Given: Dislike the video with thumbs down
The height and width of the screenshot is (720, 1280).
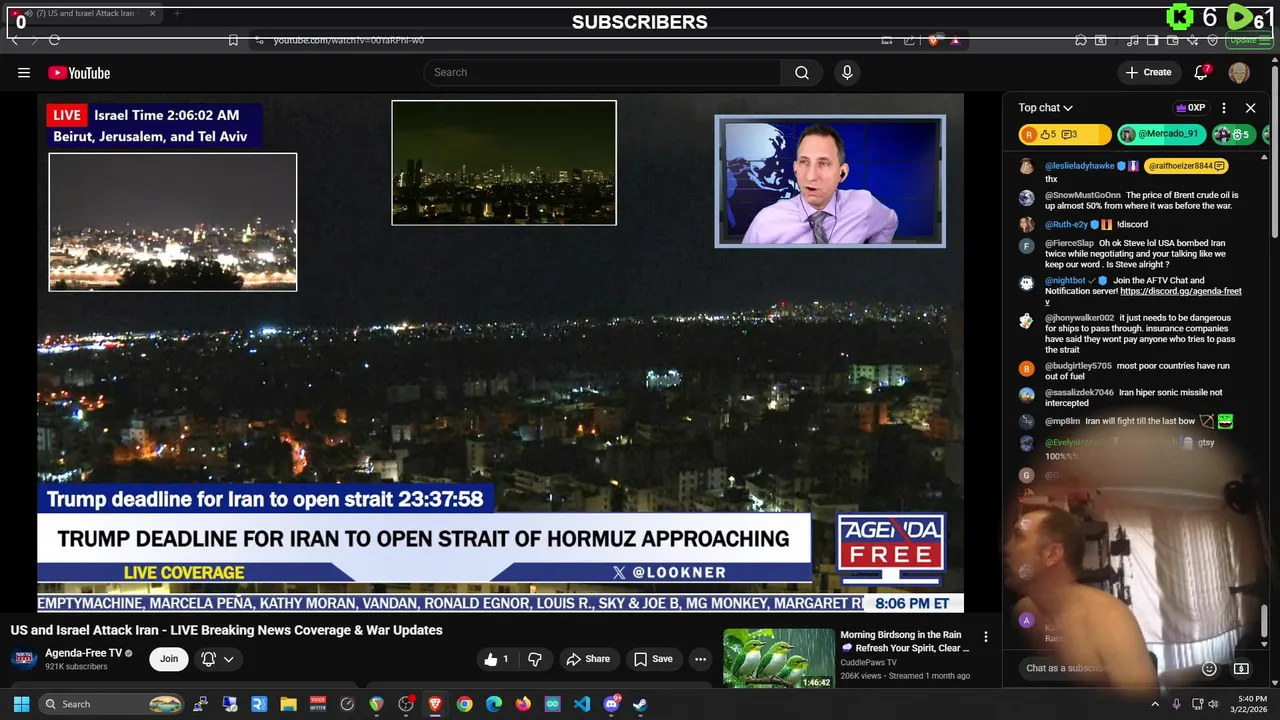Looking at the screenshot, I should tap(535, 659).
